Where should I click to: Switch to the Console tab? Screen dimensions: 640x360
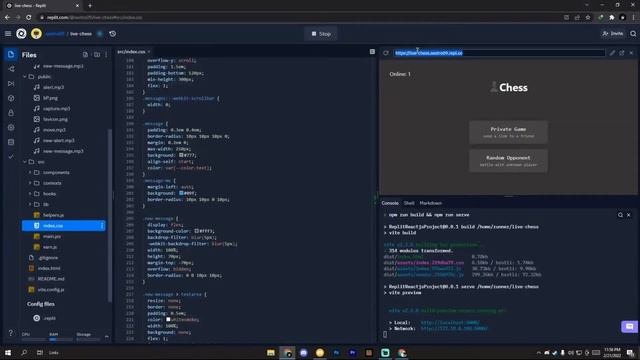coord(390,203)
